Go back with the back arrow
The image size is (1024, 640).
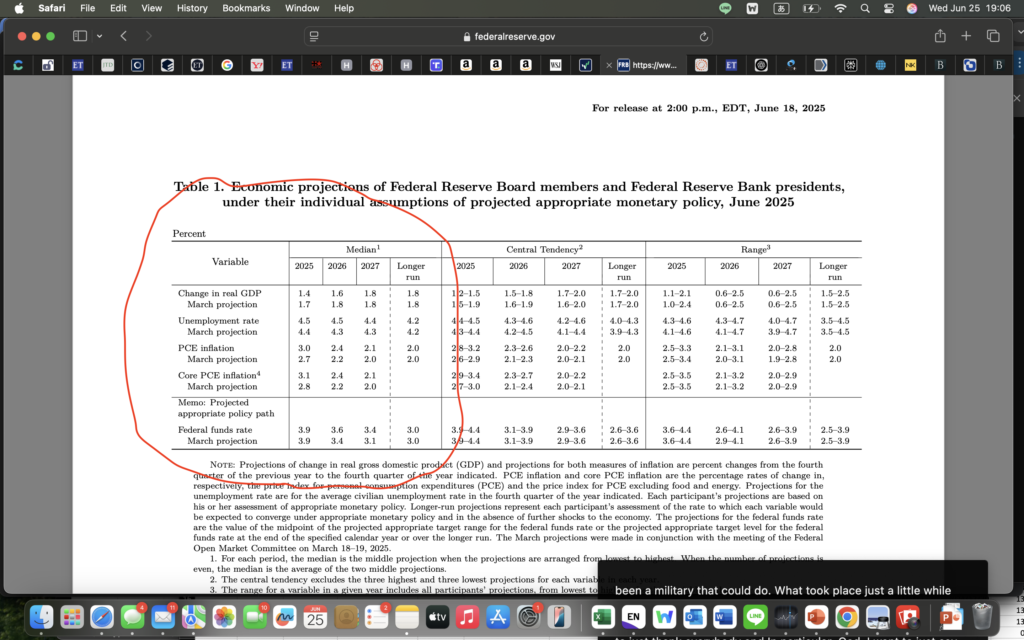point(124,36)
